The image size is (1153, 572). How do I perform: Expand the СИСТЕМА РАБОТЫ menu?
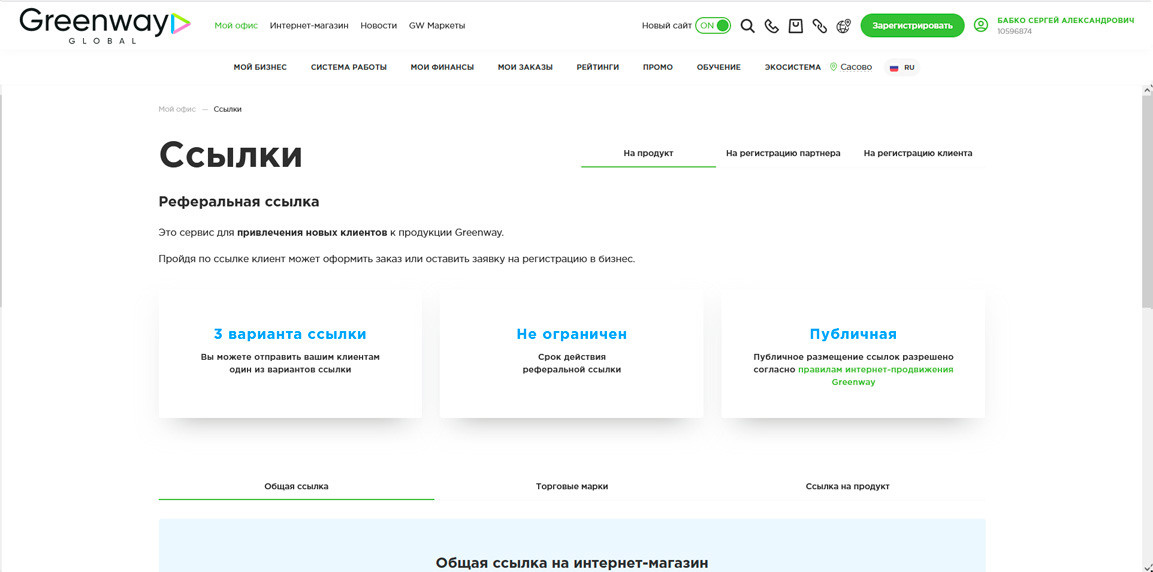click(x=349, y=67)
